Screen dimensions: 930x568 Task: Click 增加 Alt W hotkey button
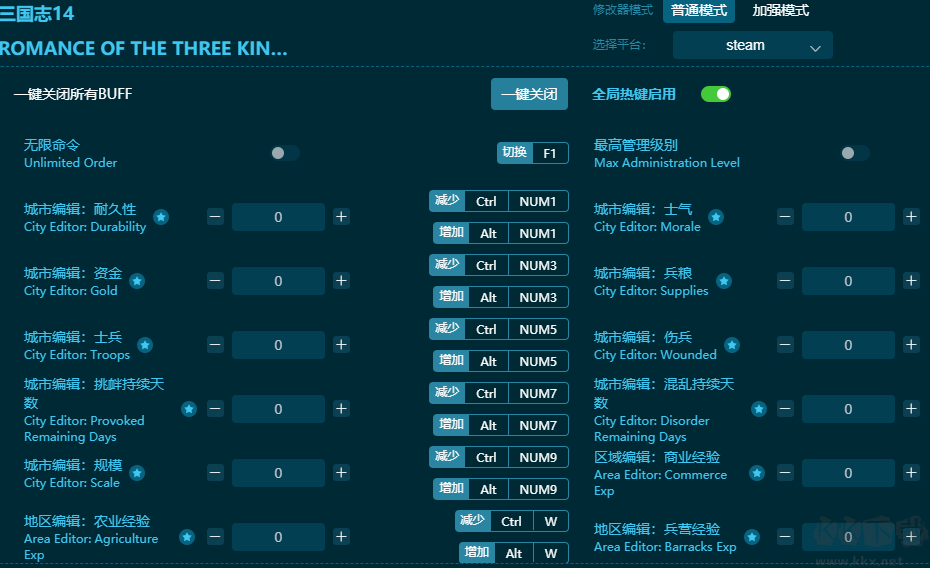tap(514, 553)
